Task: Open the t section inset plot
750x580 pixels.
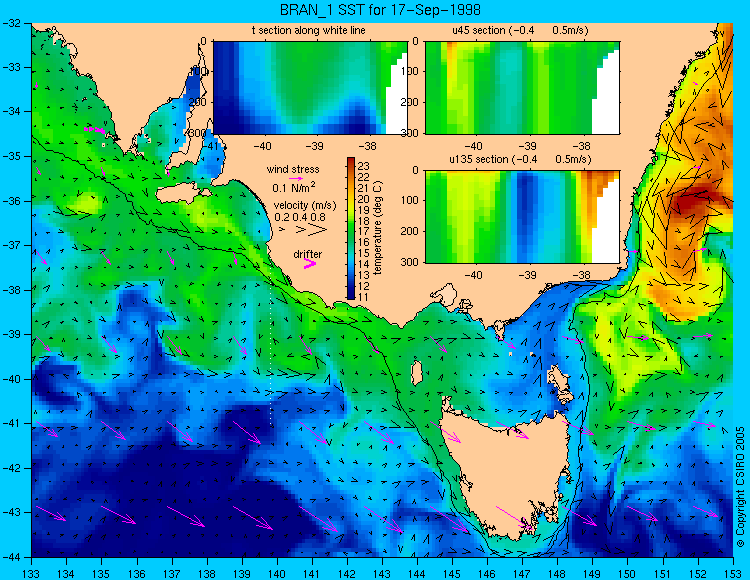Action: coord(310,88)
